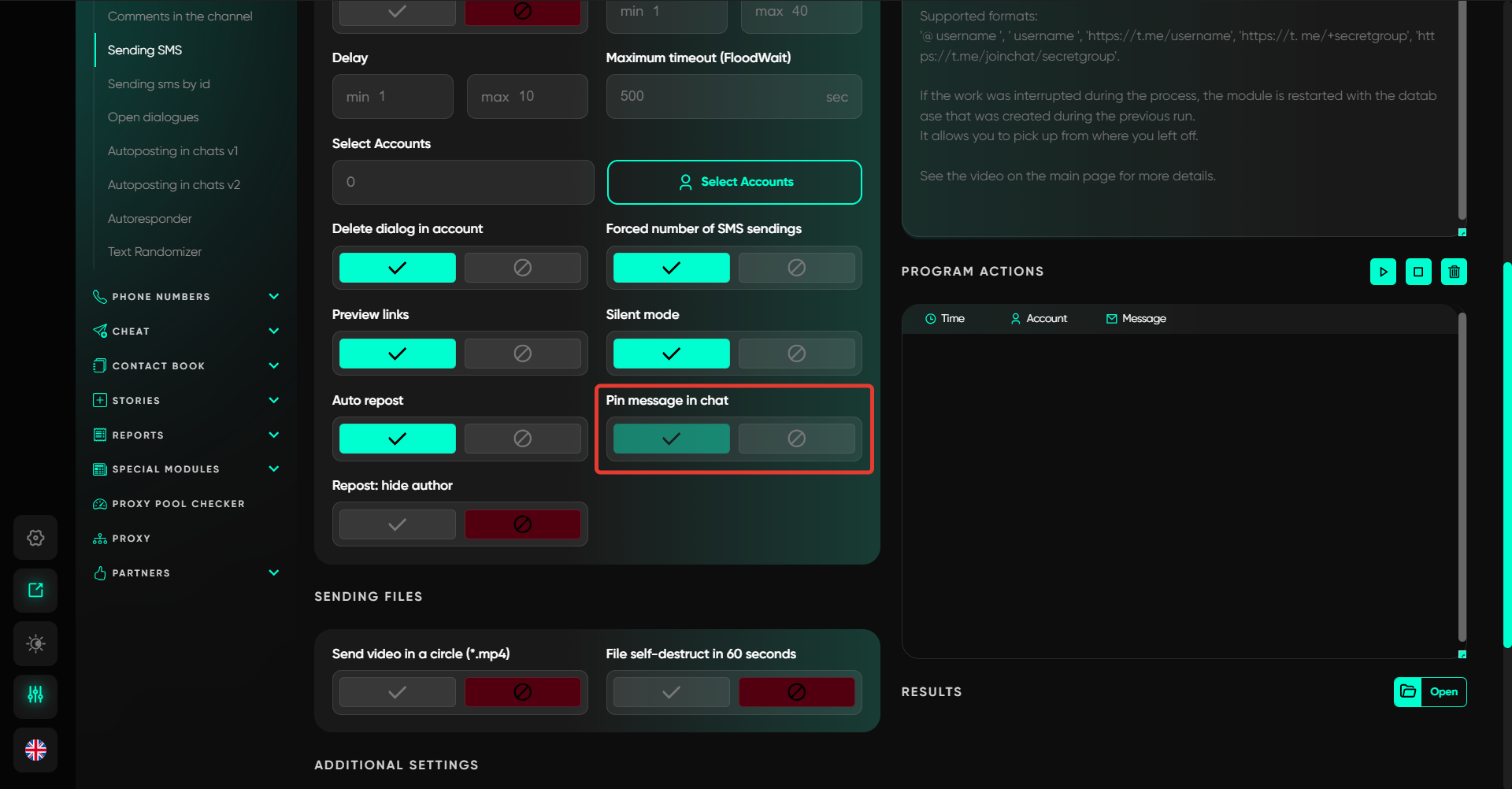Open Autoresponder in the sidebar
Screen dimensions: 1512x789
coord(150,219)
